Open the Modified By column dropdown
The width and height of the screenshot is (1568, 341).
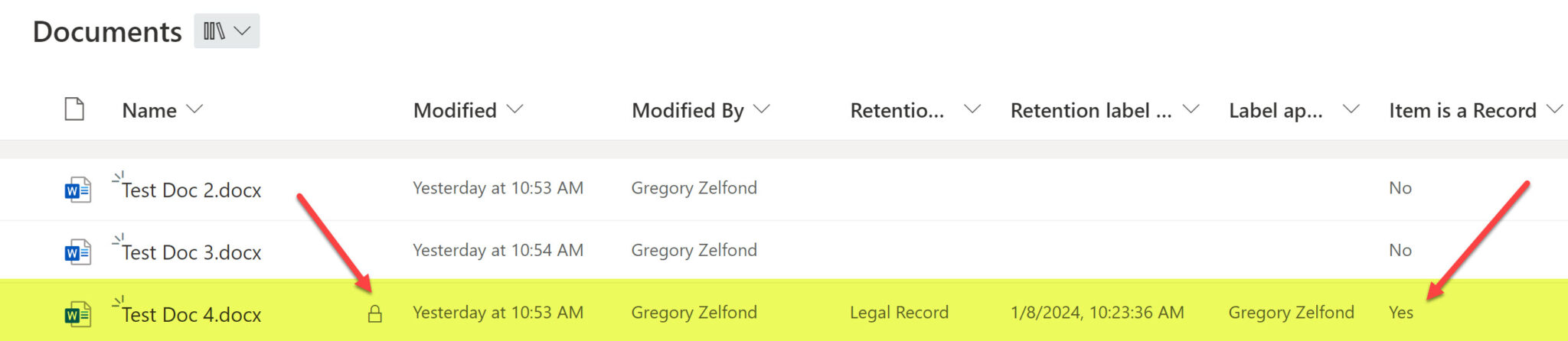pos(762,109)
